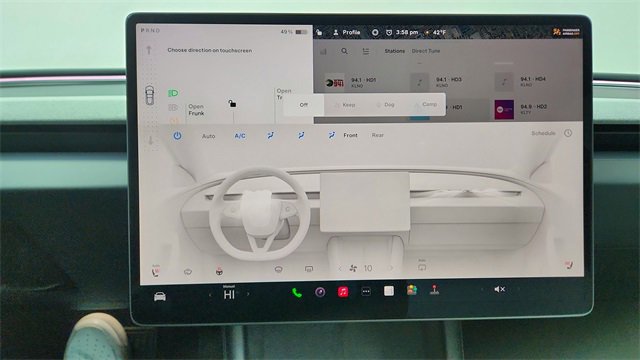This screenshot has height=360, width=640.
Task: Tap the 49% battery indicator
Action: pos(294,32)
